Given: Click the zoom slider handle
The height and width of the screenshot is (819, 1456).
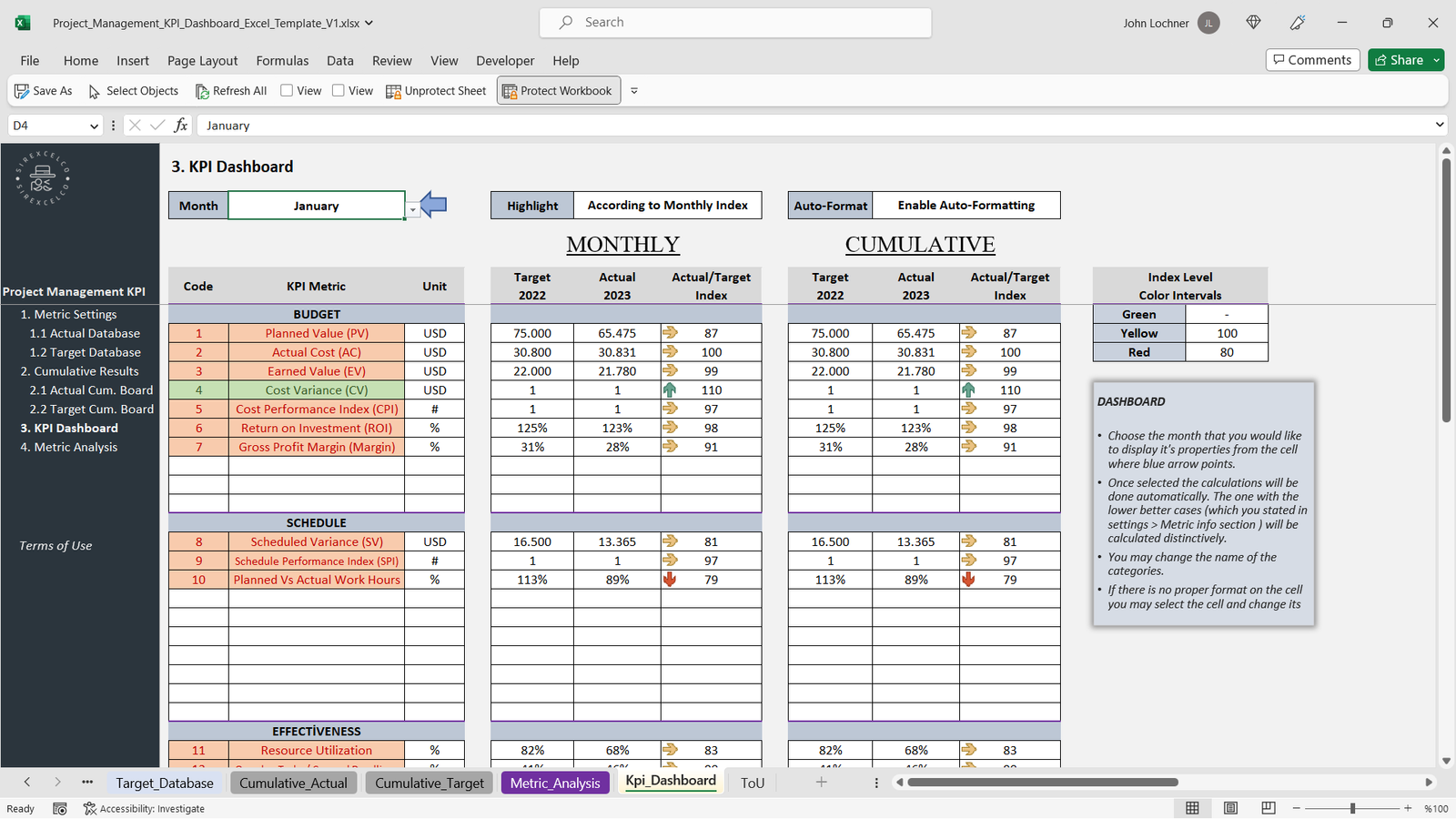Looking at the screenshot, I should (x=1353, y=808).
